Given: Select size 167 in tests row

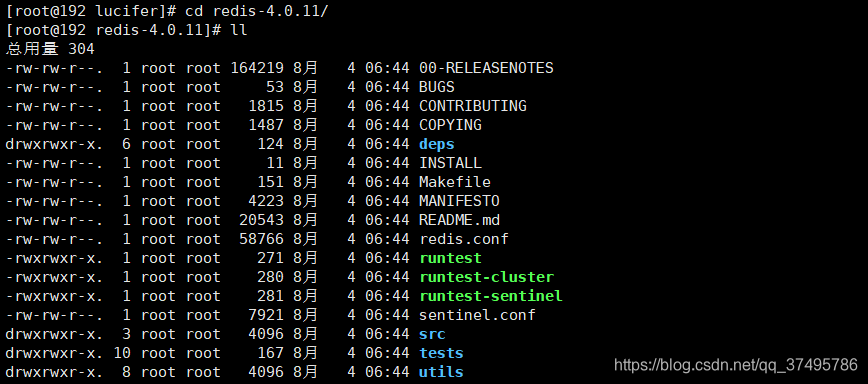Looking at the screenshot, I should tap(270, 352).
